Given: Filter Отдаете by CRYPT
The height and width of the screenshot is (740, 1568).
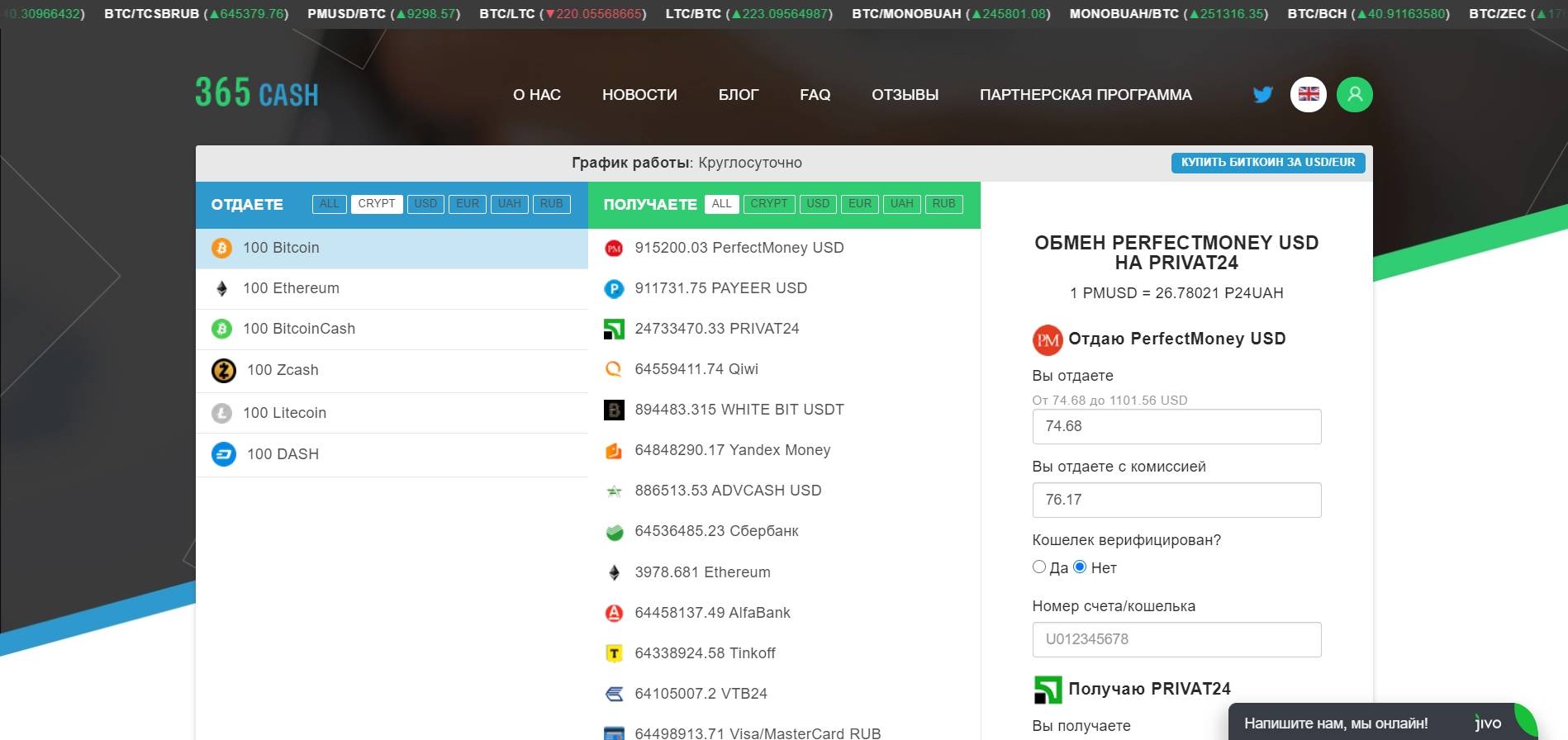Looking at the screenshot, I should coord(377,204).
